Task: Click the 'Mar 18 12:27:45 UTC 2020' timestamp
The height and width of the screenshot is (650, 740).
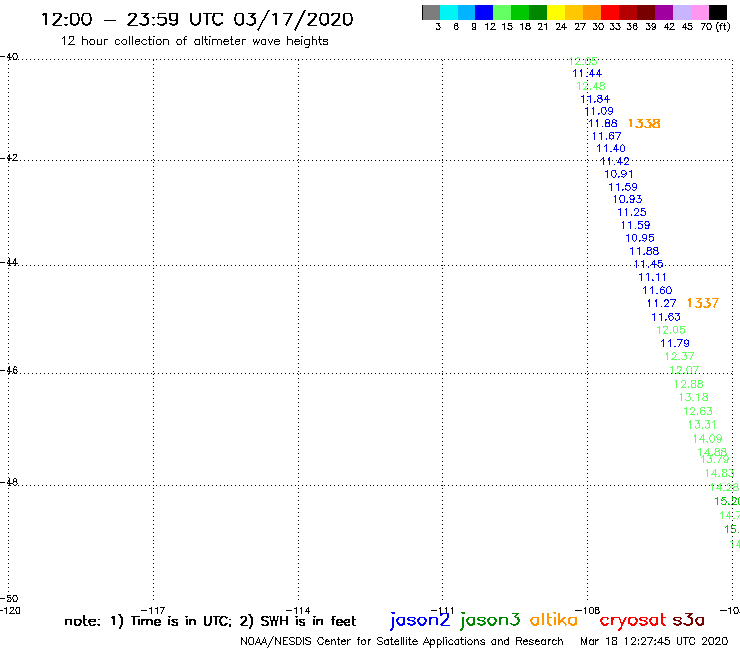Action: pyautogui.click(x=654, y=641)
